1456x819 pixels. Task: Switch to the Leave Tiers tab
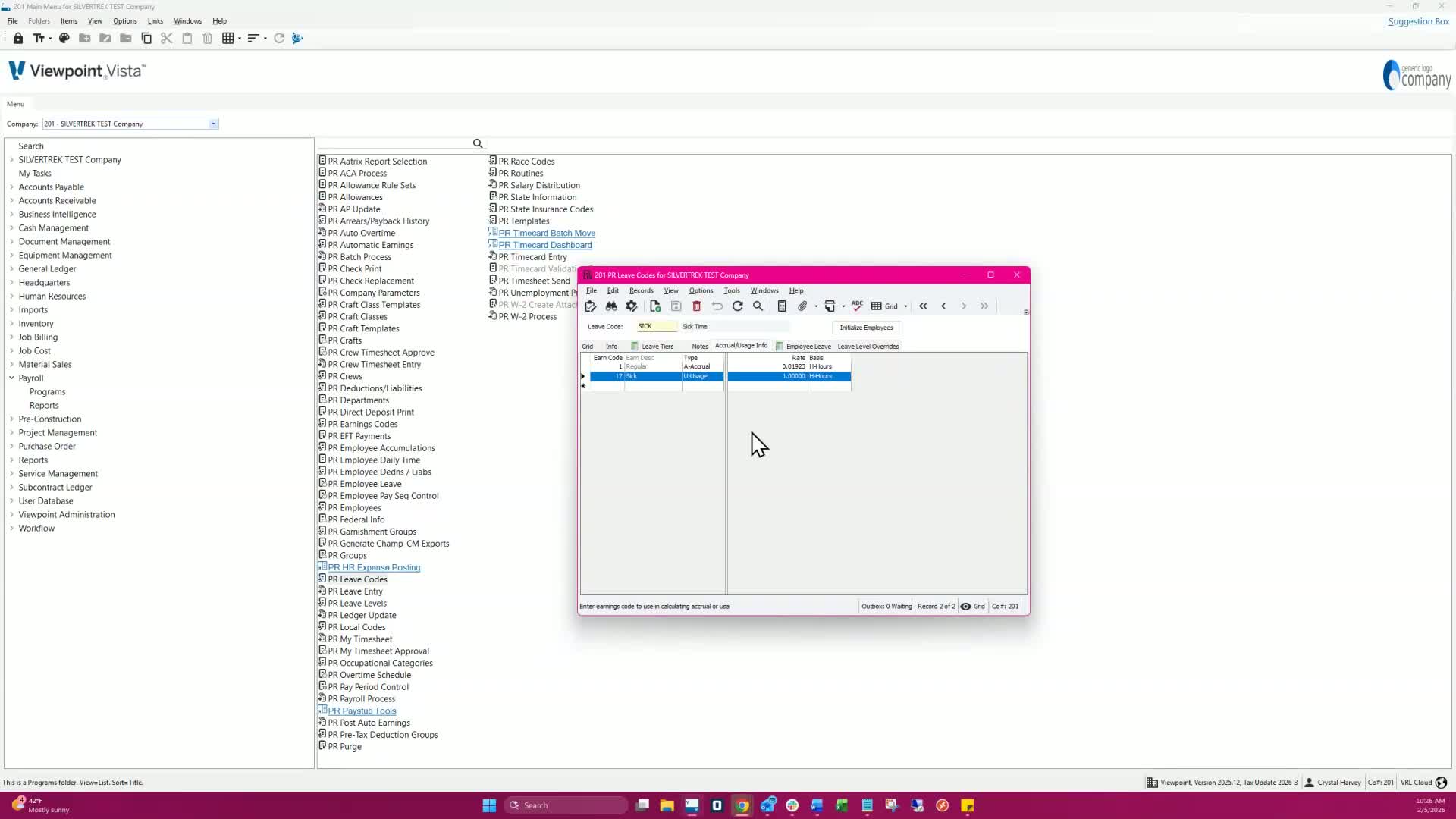click(x=657, y=346)
